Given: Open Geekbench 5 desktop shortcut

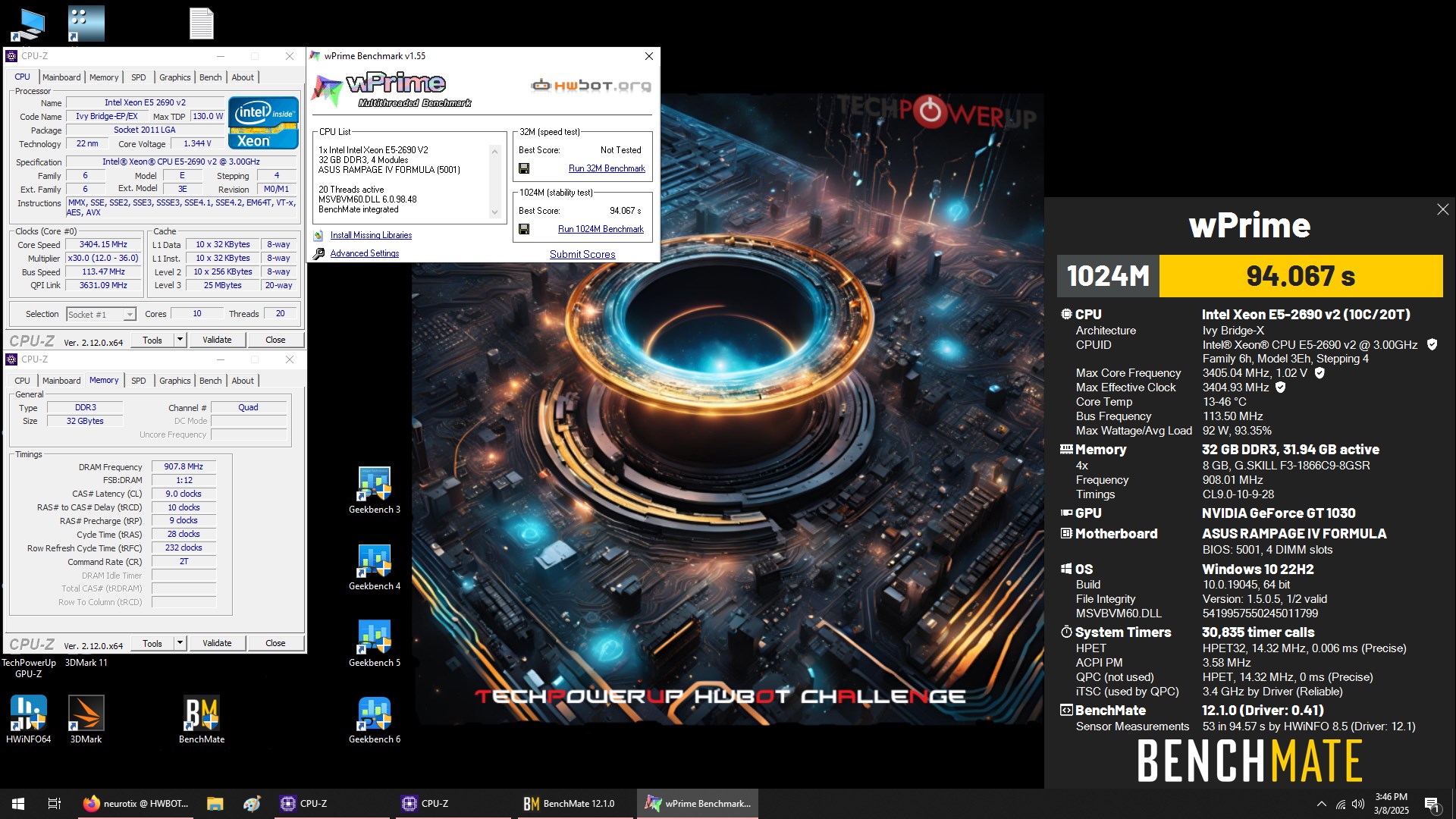Looking at the screenshot, I should coord(375,643).
